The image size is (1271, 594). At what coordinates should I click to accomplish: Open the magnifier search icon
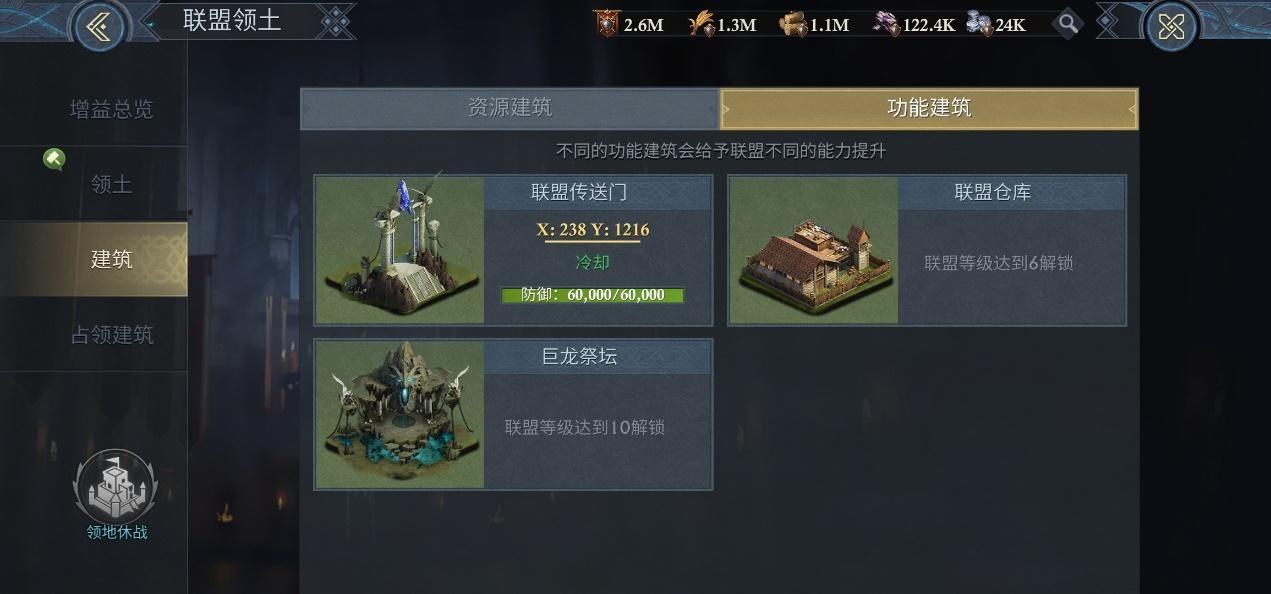1068,23
